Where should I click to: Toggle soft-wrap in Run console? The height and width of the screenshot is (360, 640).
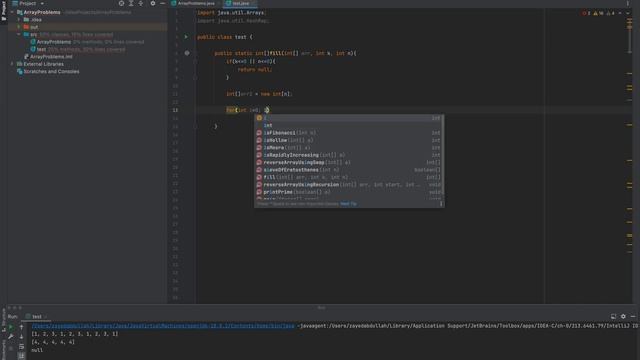[22, 347]
